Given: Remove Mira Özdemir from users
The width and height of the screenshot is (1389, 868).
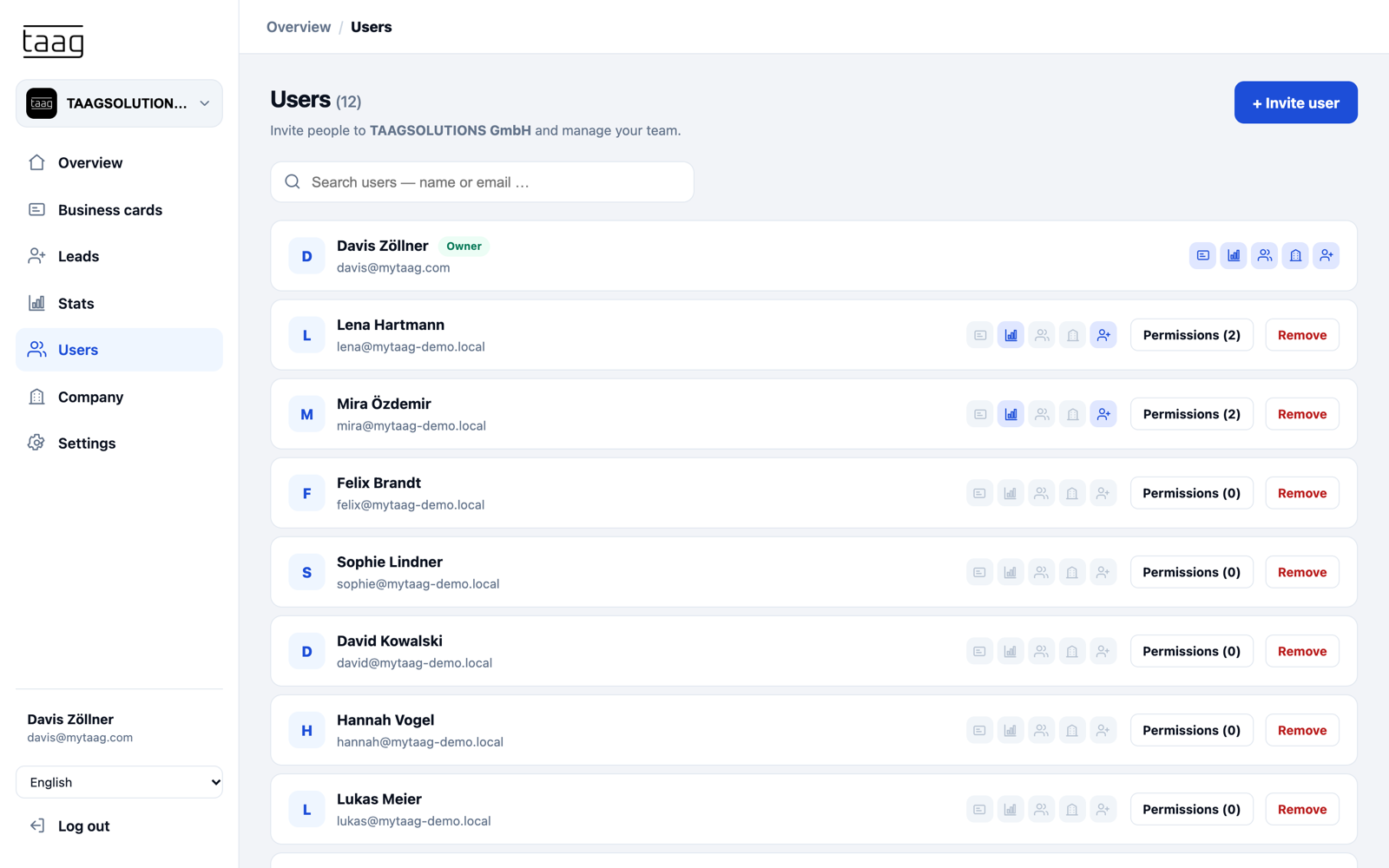Looking at the screenshot, I should pyautogui.click(x=1302, y=414).
